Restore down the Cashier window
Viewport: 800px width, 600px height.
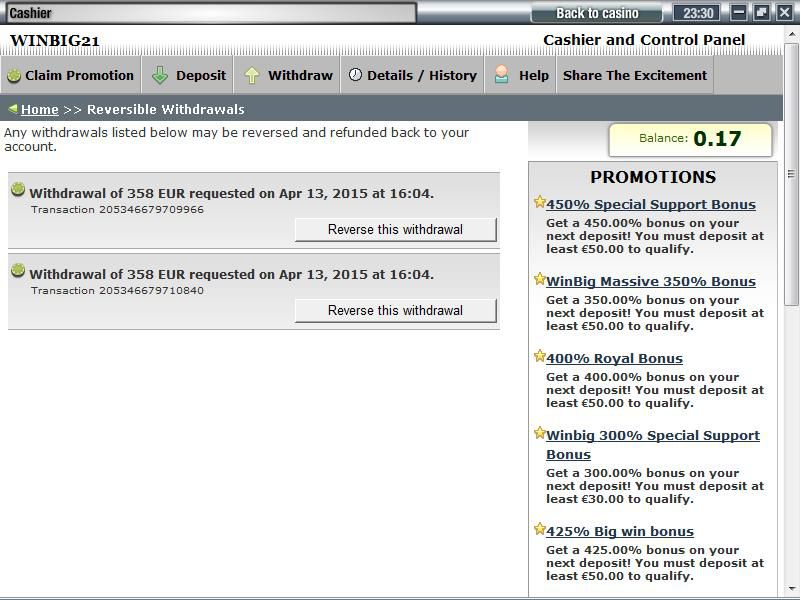761,12
